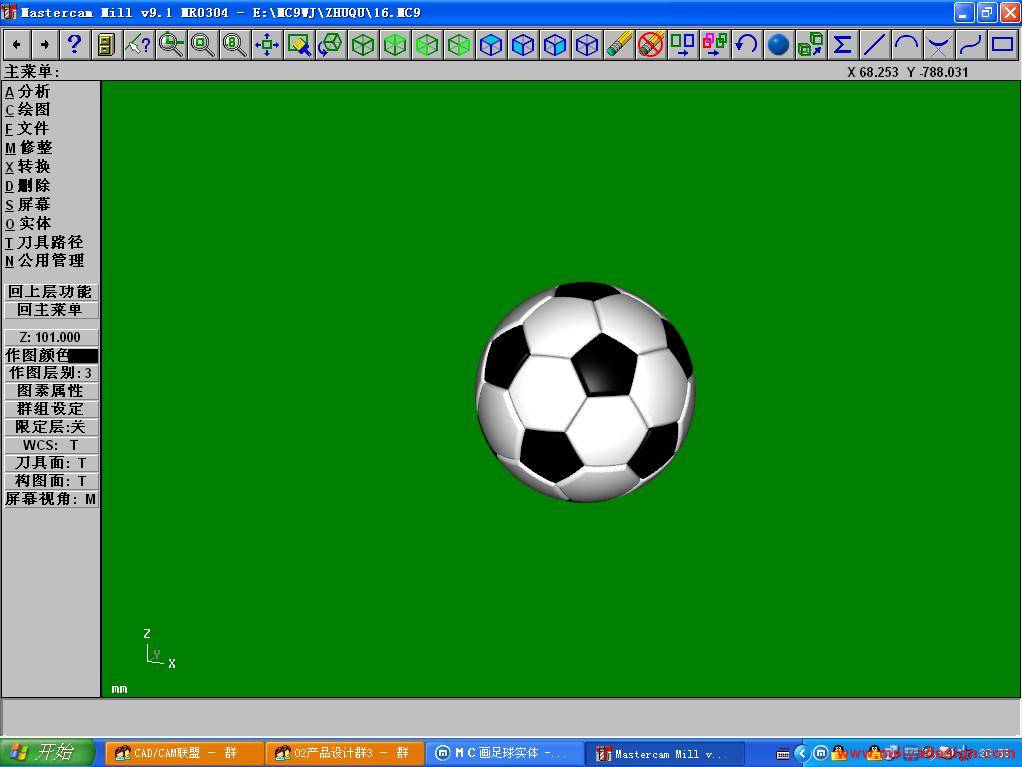Click the green squares translate icon
This screenshot has width=1022, height=767.
coord(683,44)
